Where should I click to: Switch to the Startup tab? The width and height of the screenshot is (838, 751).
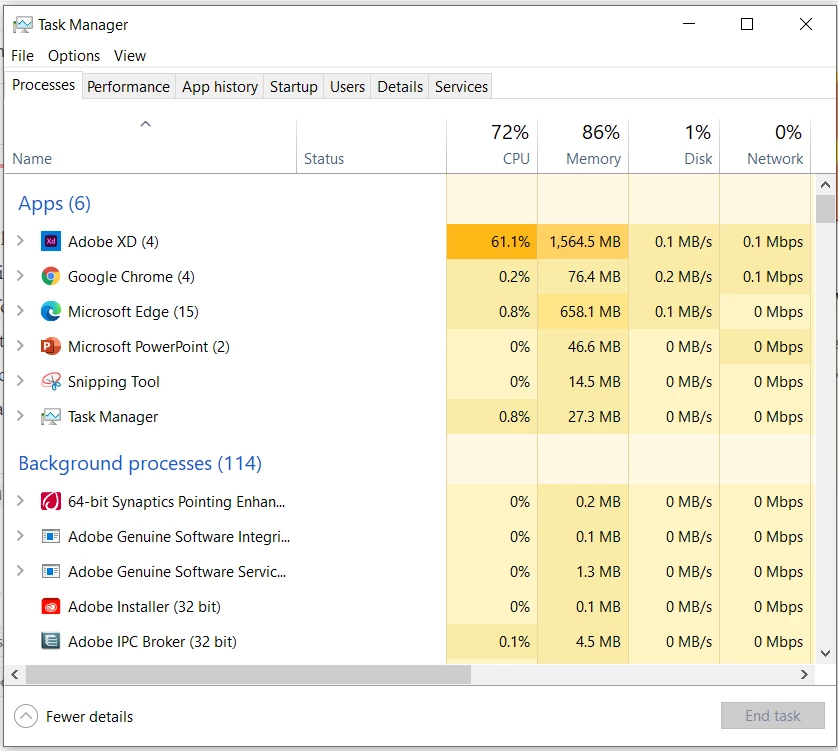tap(293, 87)
